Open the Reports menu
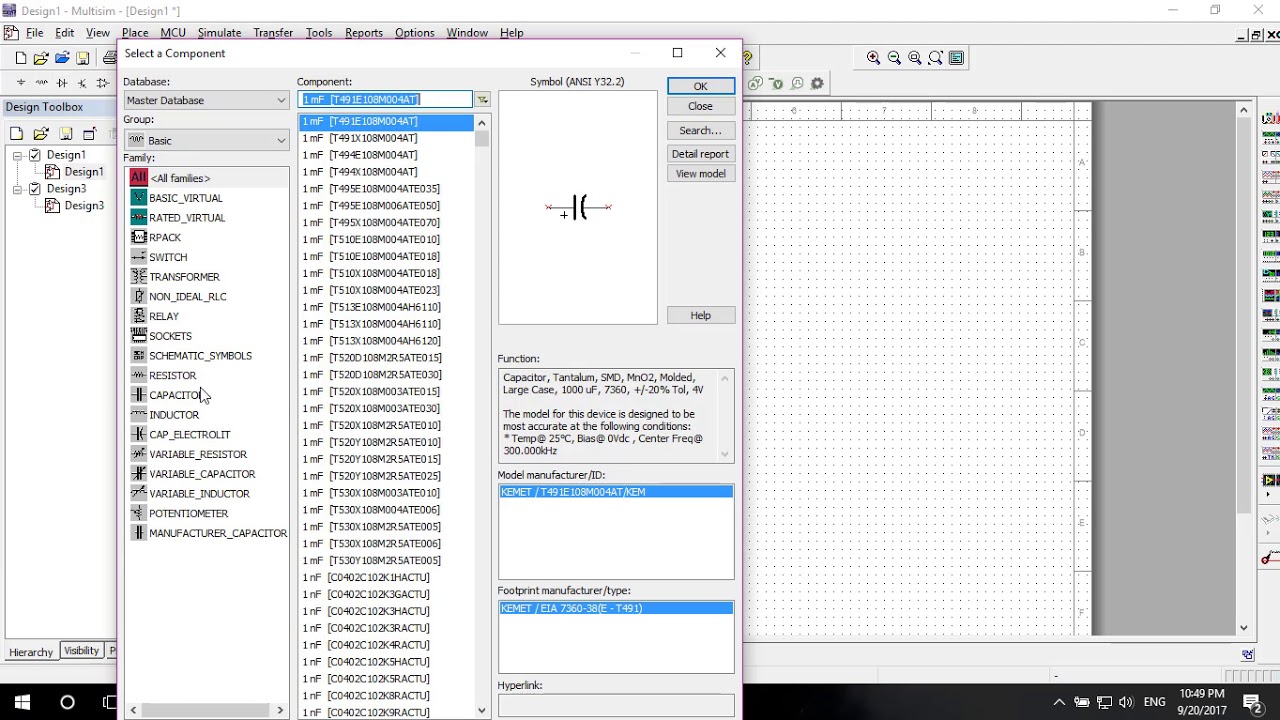Image resolution: width=1280 pixels, height=720 pixels. 364,33
